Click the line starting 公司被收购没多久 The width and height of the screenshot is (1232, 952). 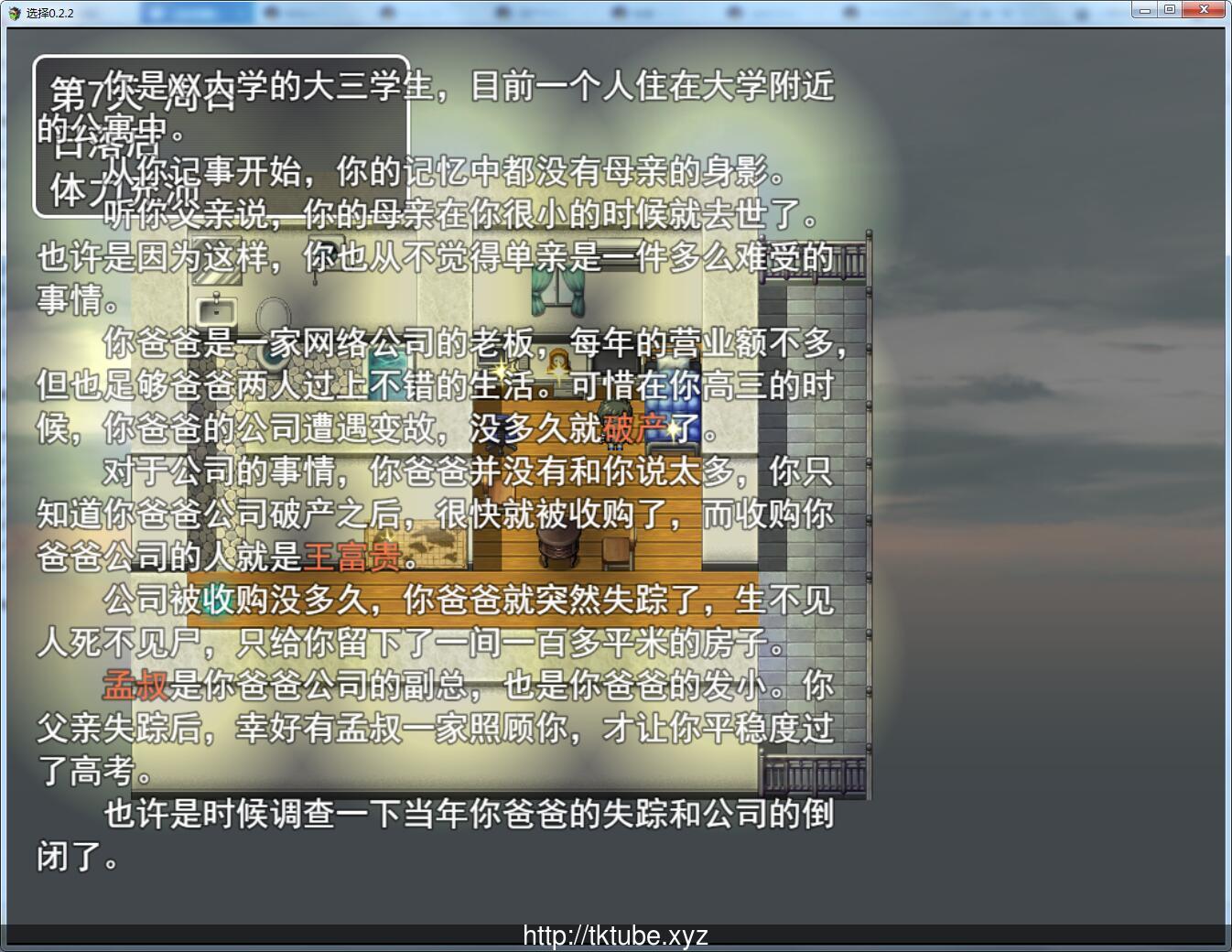tap(468, 599)
